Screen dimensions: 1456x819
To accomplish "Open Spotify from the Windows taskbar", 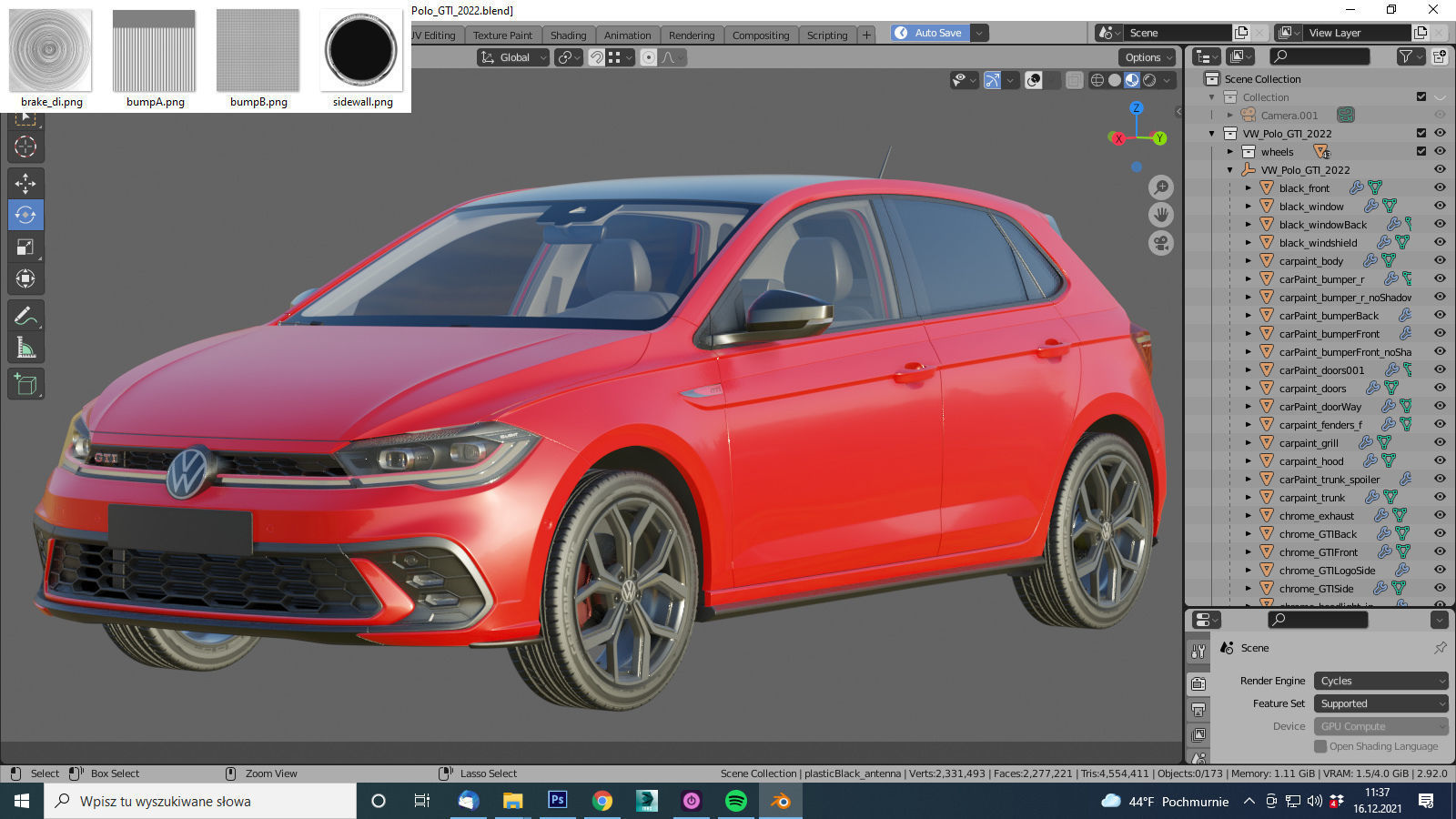I will 736,801.
